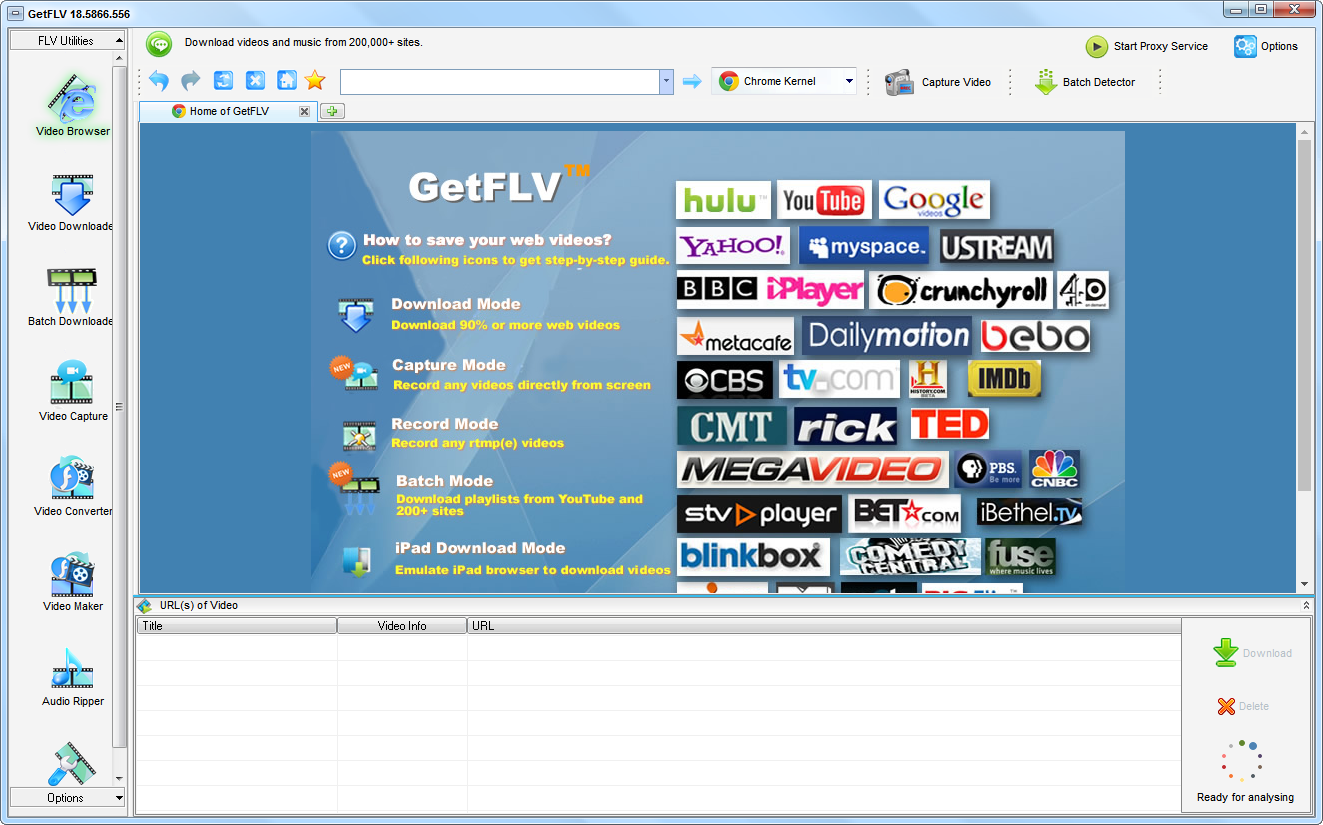This screenshot has height=825, width=1323.
Task: Click the browser page vertical scrollbar
Action: coord(1304,315)
